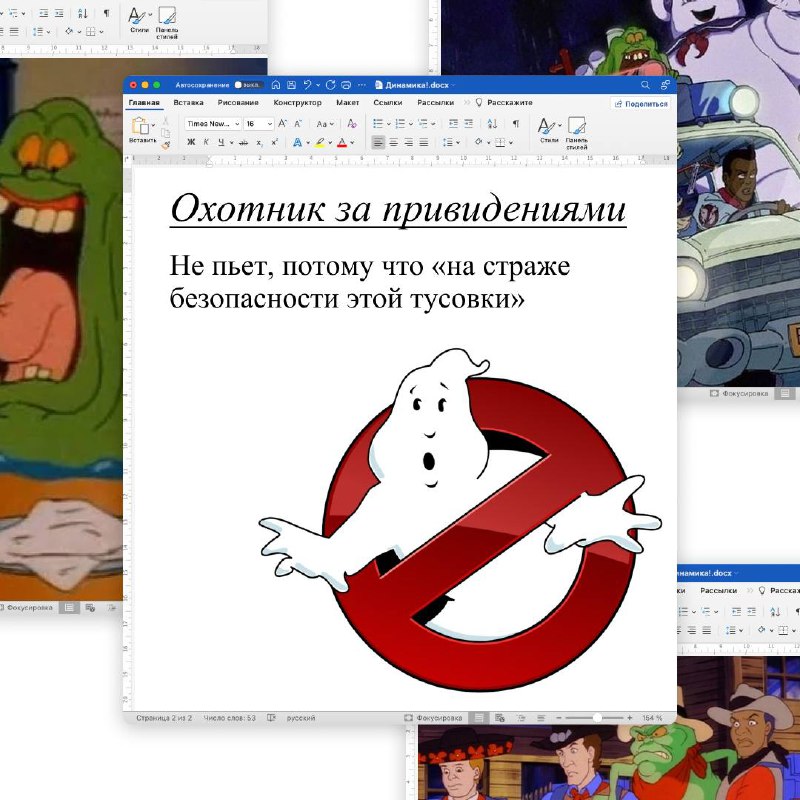
Task: Open the Home icon in the title bar
Action: [276, 85]
